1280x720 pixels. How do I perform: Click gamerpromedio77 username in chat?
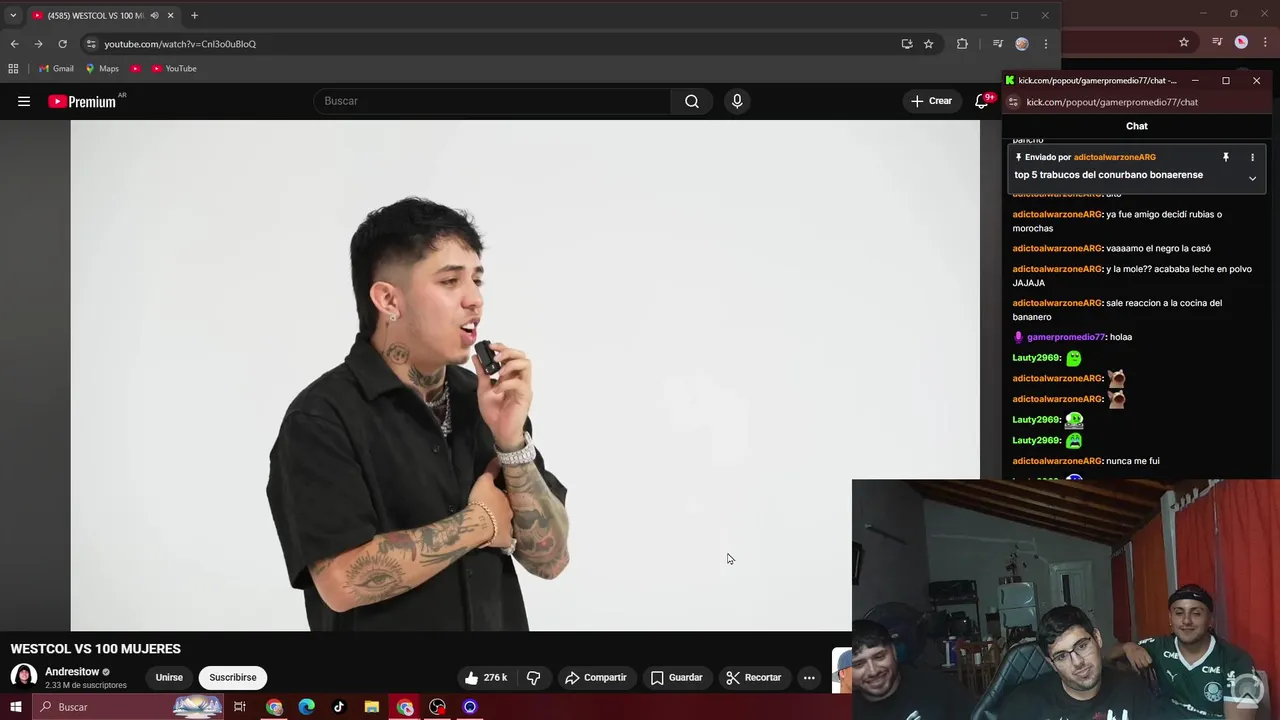click(1066, 337)
